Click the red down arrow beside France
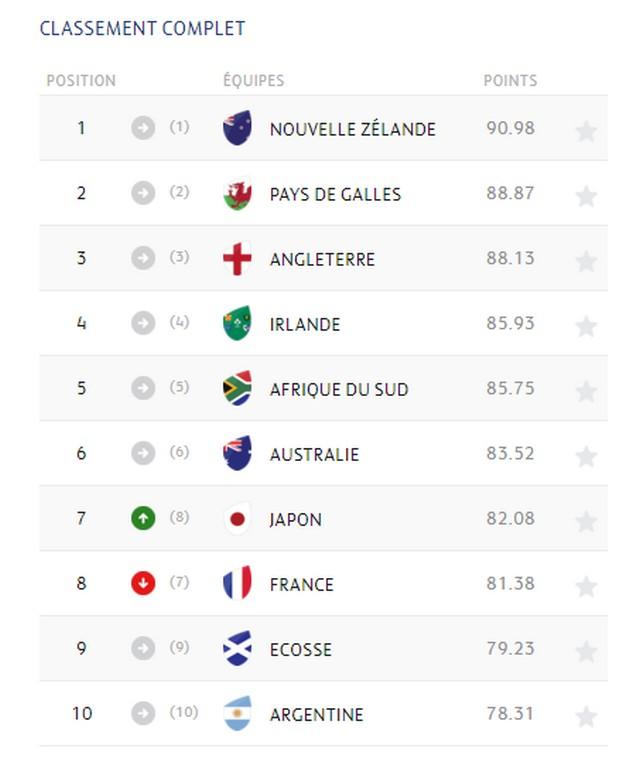Screen dimensions: 640x759 pos(143,583)
